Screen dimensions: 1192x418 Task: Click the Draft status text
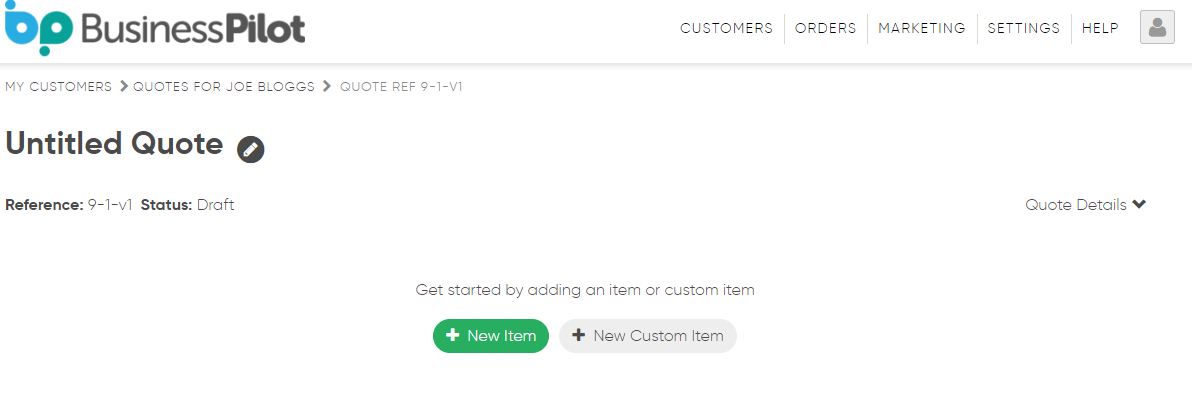[x=215, y=205]
